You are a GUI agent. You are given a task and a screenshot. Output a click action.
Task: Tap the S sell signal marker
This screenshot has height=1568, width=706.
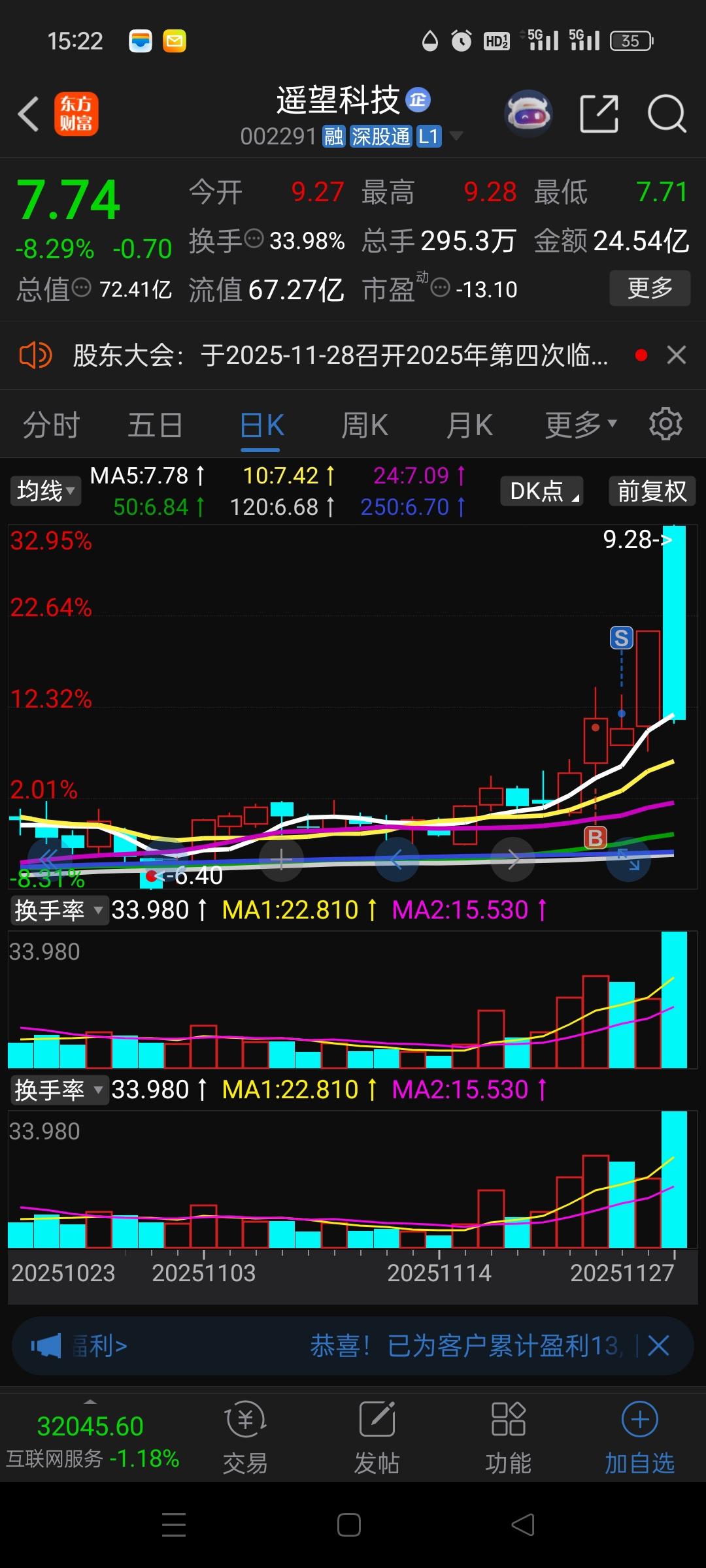[622, 638]
